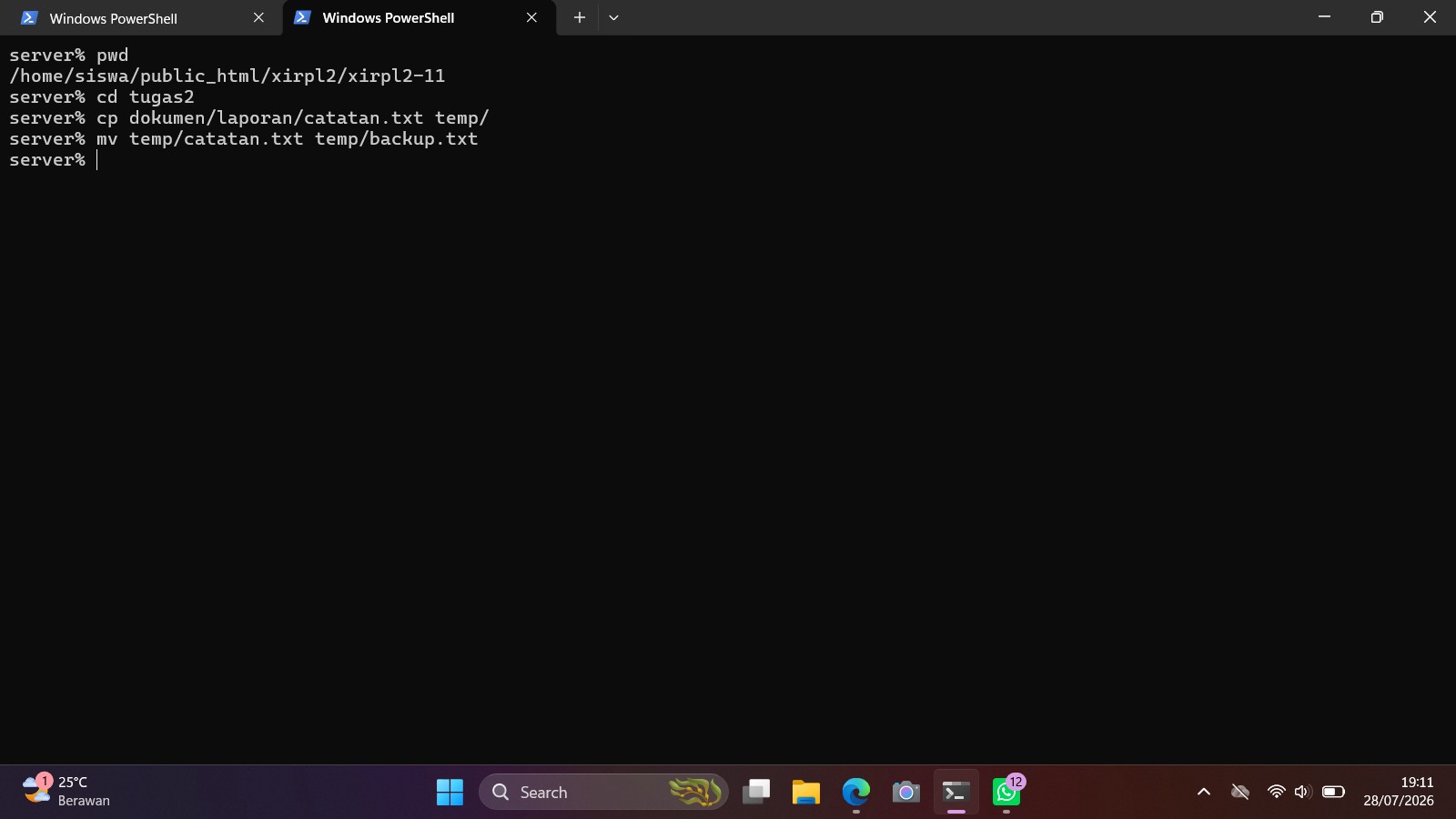Open the Camera app from the taskbar

(x=906, y=793)
